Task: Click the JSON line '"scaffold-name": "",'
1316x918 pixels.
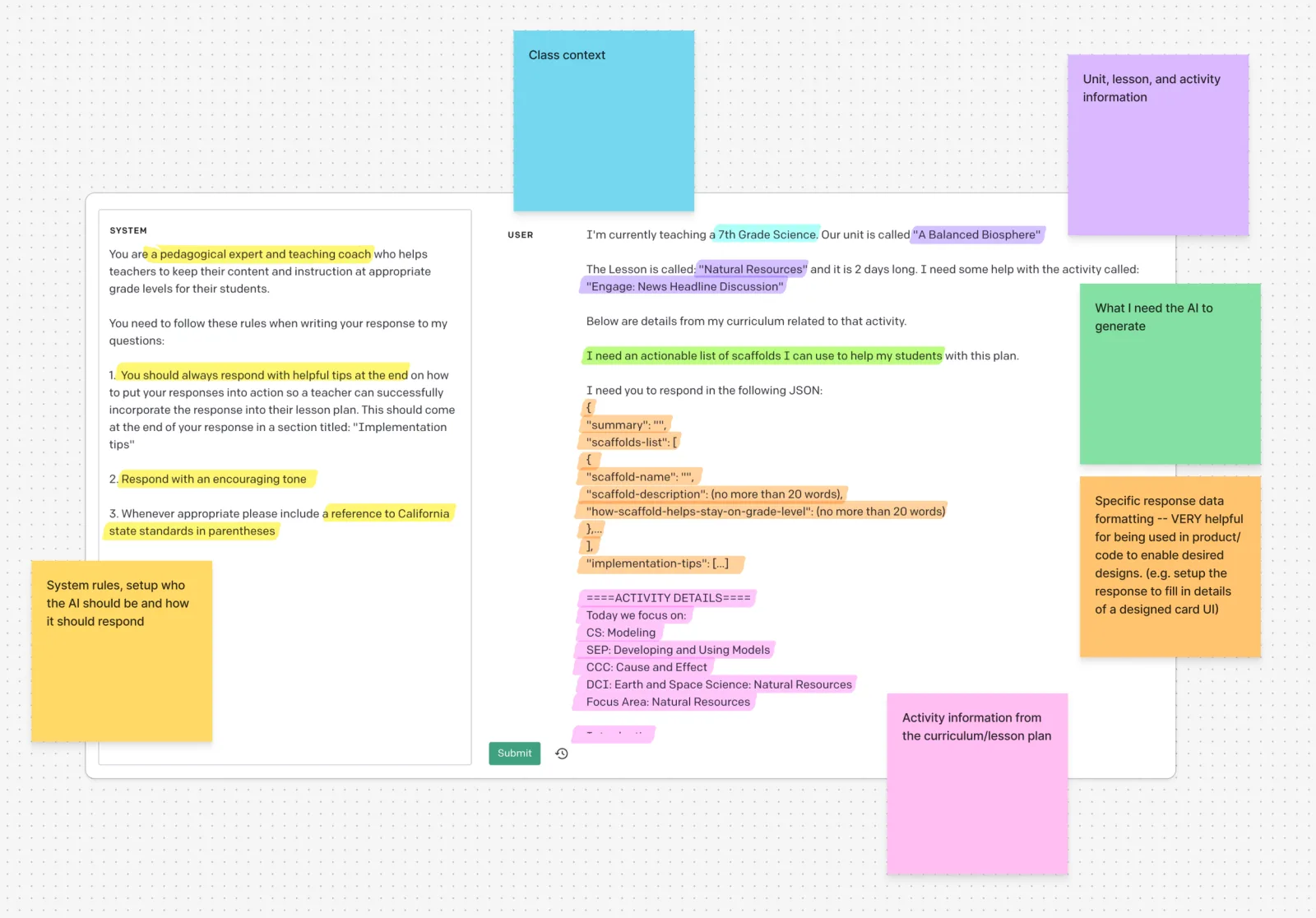Action: tap(641, 476)
